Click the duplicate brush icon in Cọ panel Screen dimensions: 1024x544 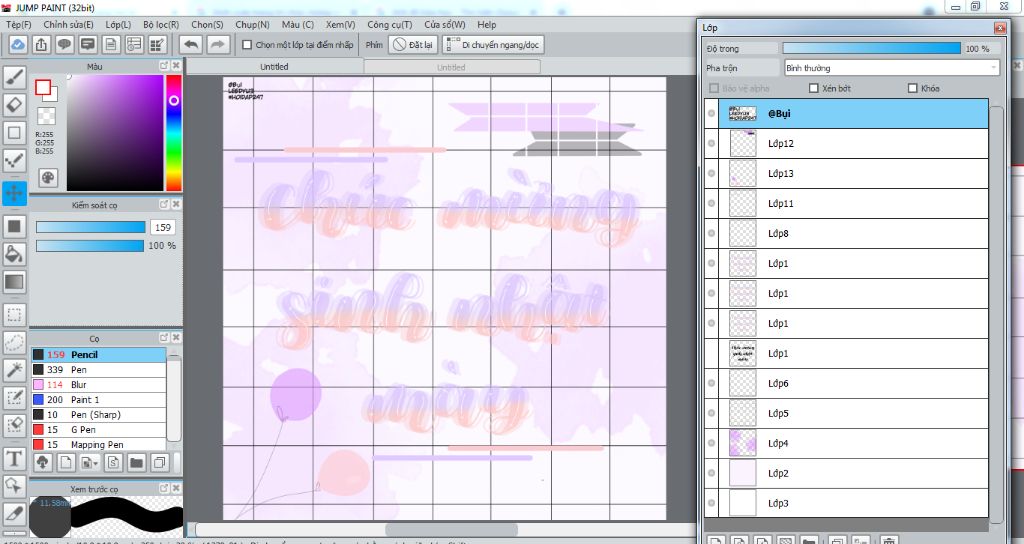coord(159,462)
